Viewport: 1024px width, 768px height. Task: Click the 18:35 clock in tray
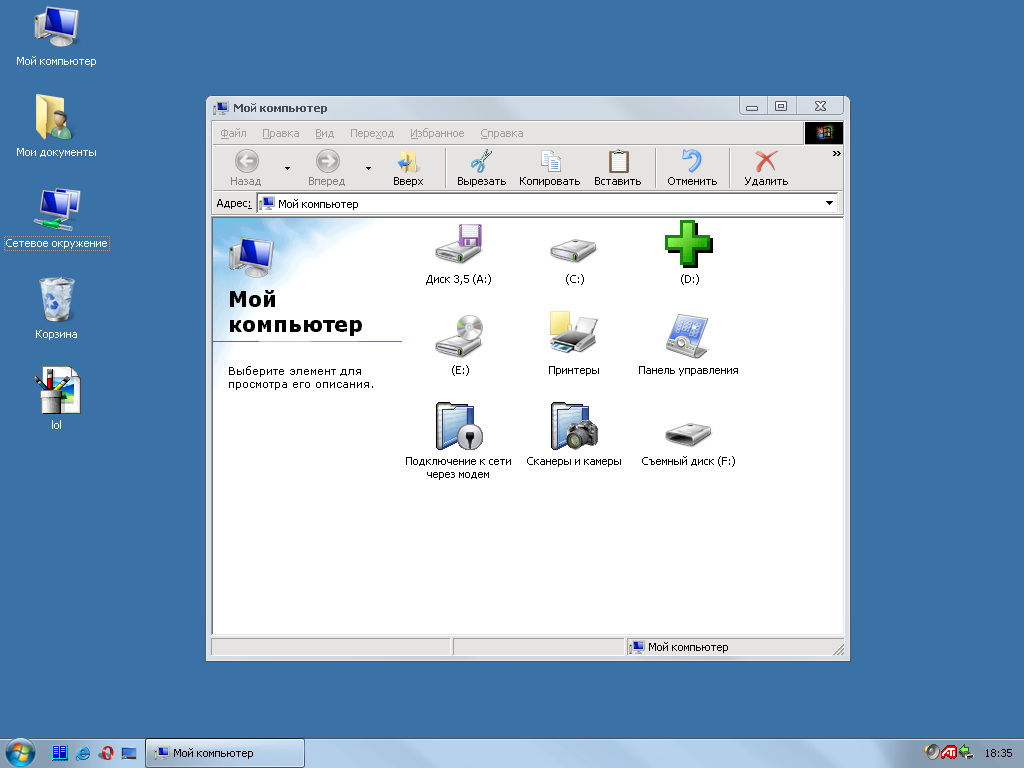[998, 753]
